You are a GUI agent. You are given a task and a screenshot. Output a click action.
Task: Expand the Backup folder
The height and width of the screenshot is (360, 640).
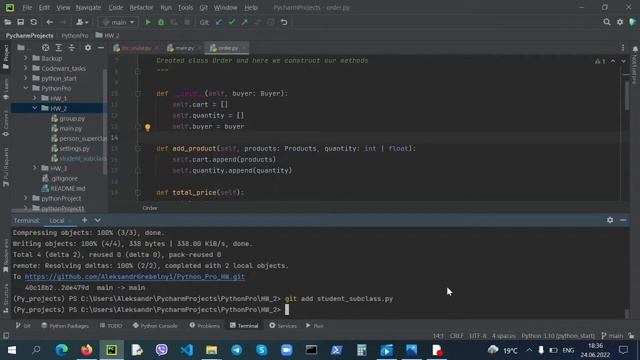pos(26,58)
